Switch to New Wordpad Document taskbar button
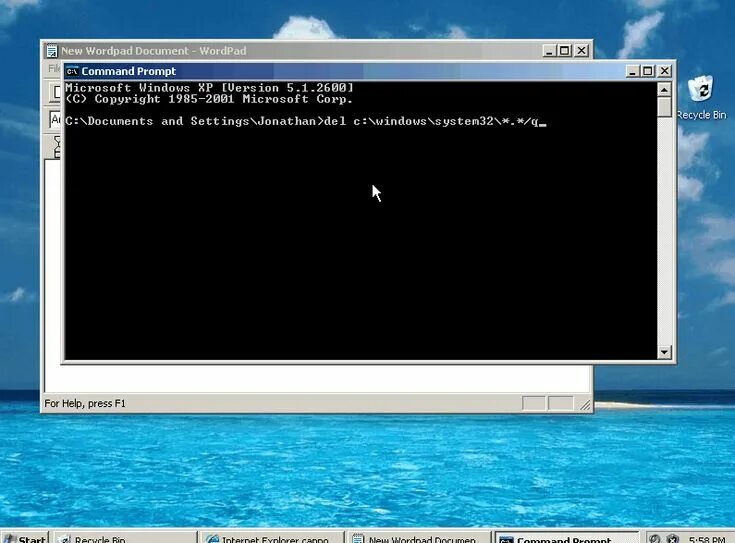The image size is (735, 543). (x=418, y=538)
